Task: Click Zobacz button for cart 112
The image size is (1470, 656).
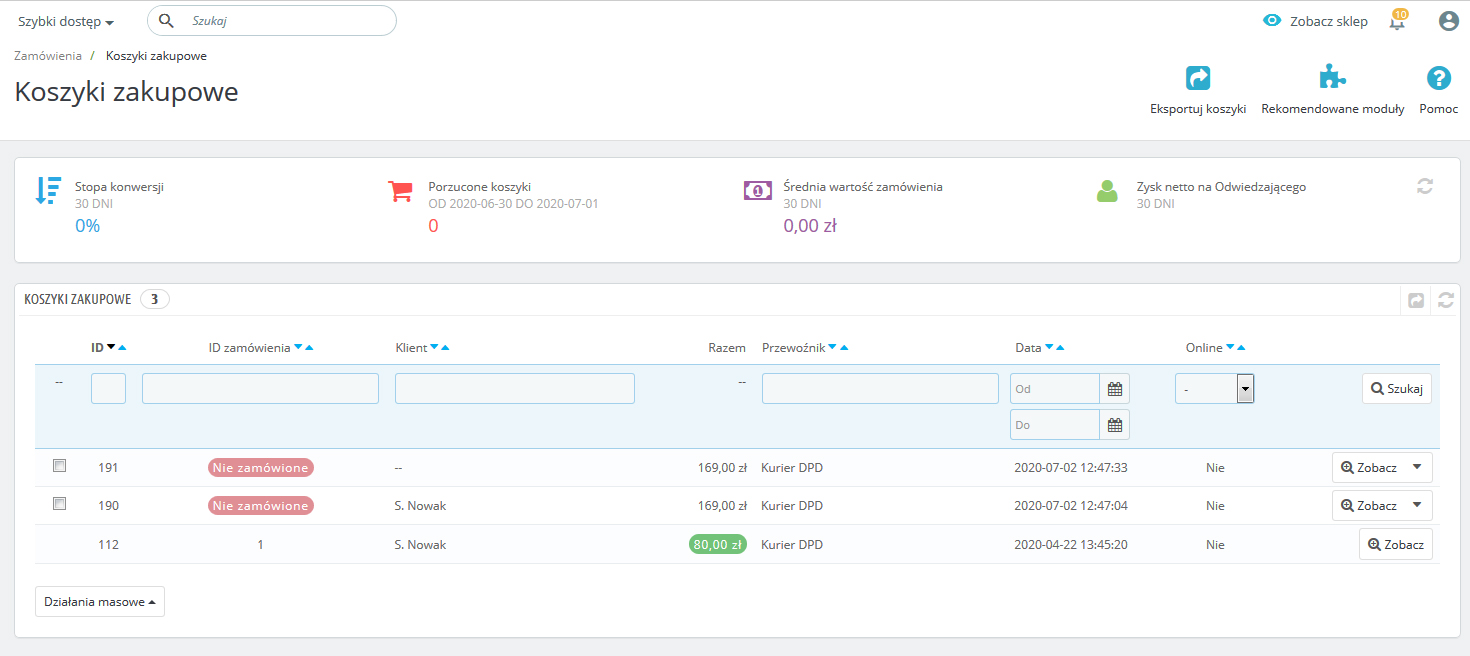Action: tap(1395, 544)
